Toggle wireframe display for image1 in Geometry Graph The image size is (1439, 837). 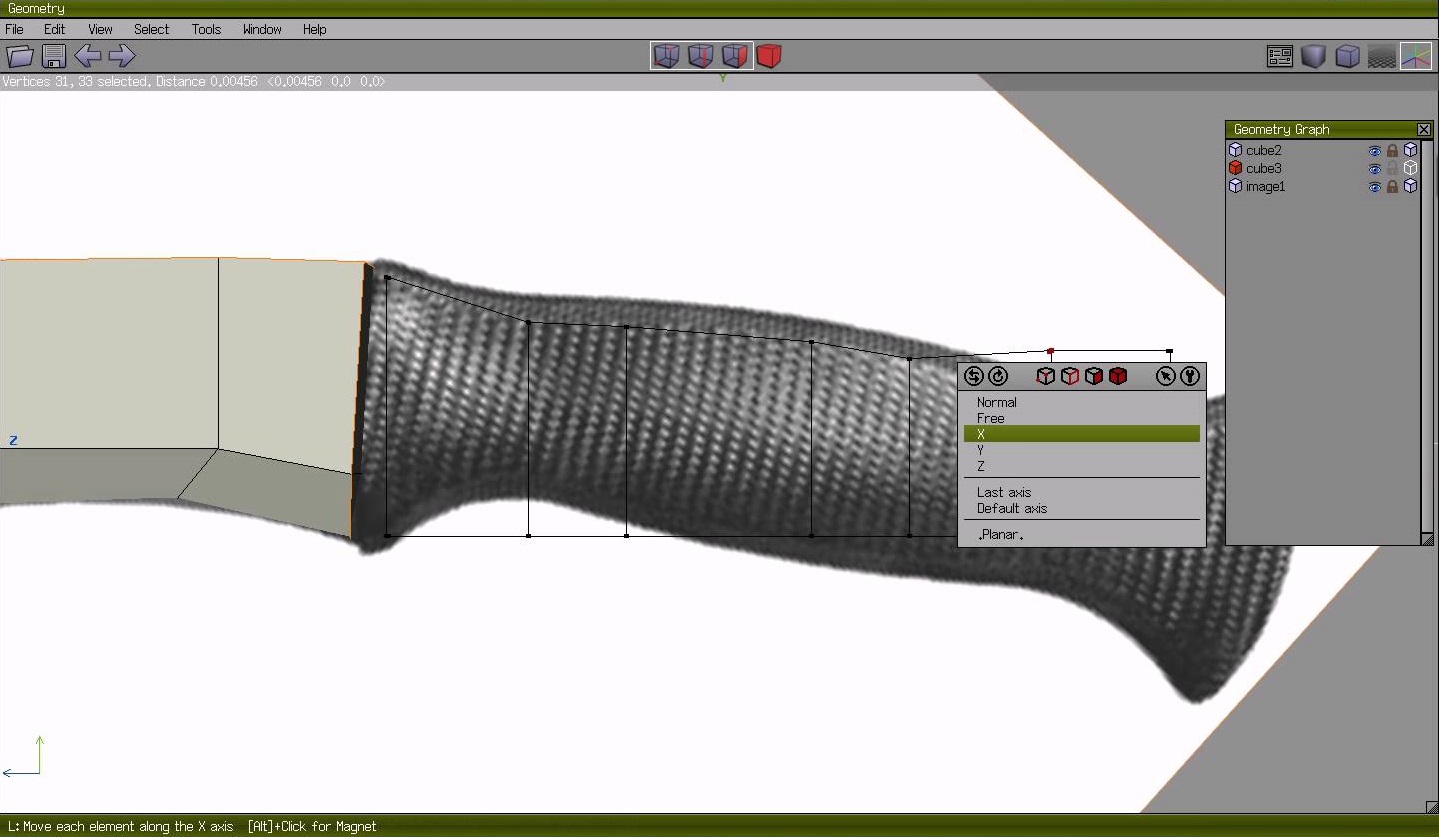coord(1410,187)
